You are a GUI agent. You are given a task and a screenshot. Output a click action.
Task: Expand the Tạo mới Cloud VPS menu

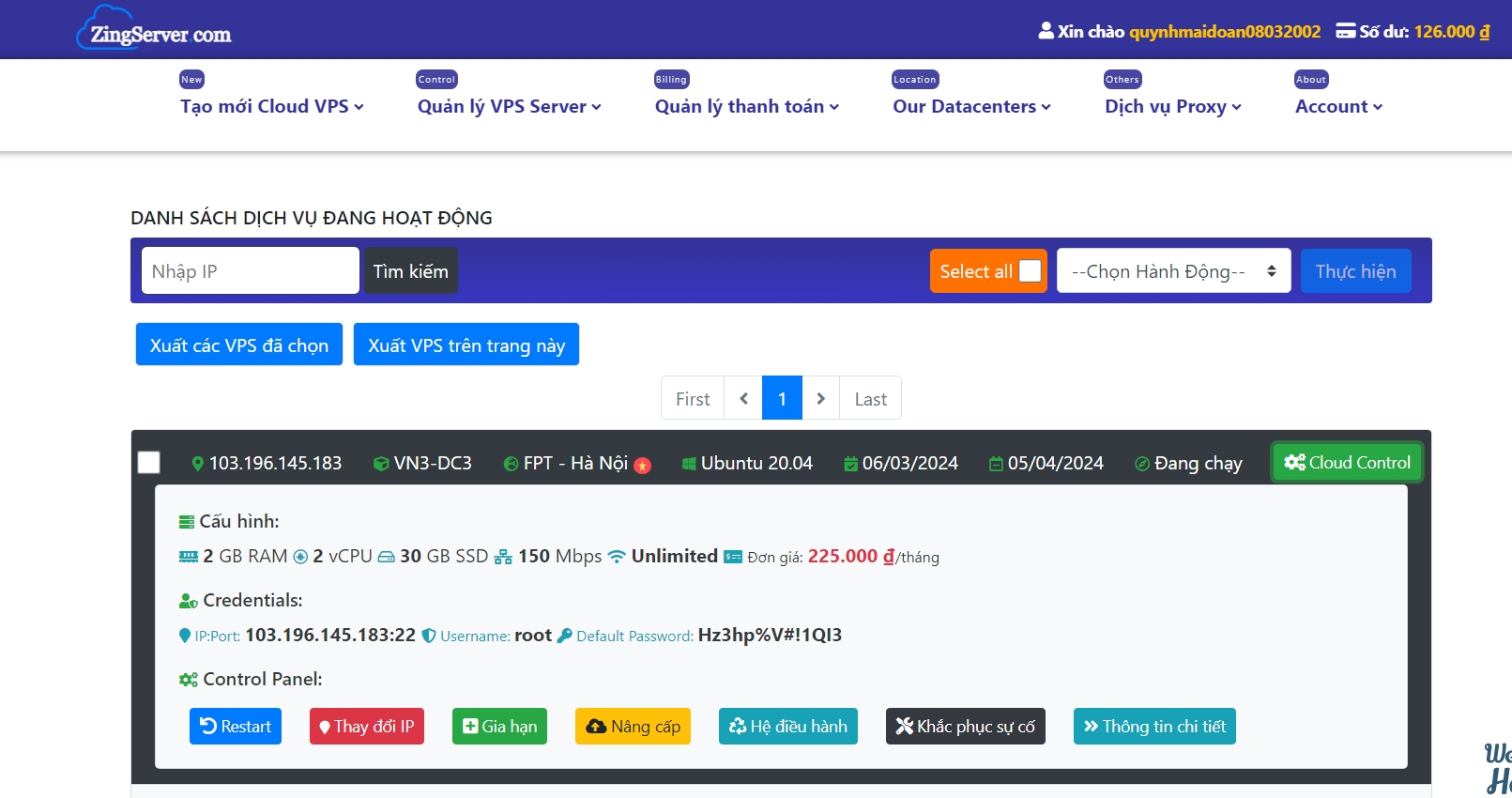point(272,107)
